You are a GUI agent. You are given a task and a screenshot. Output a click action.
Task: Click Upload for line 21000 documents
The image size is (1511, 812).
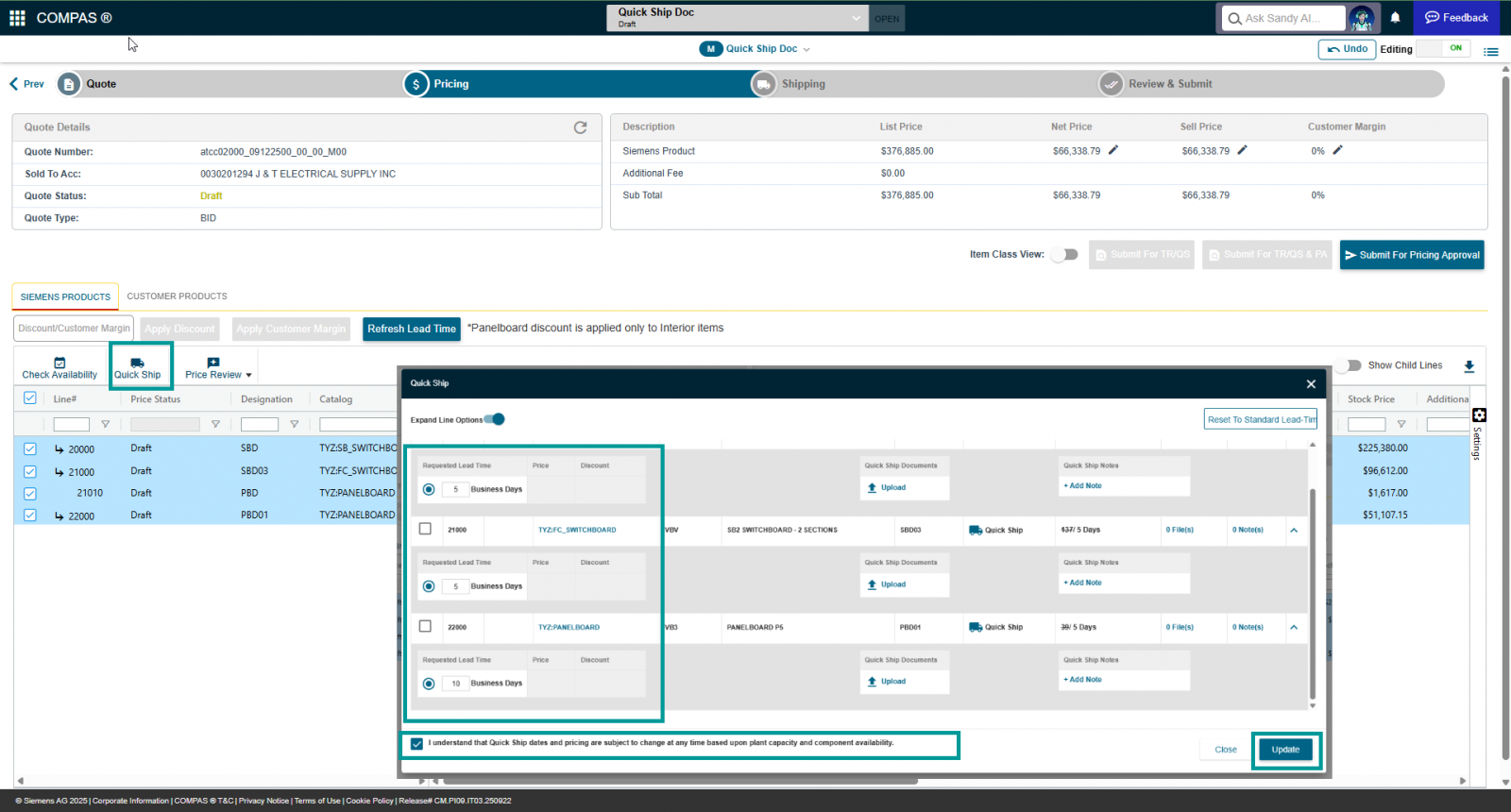(x=887, y=584)
